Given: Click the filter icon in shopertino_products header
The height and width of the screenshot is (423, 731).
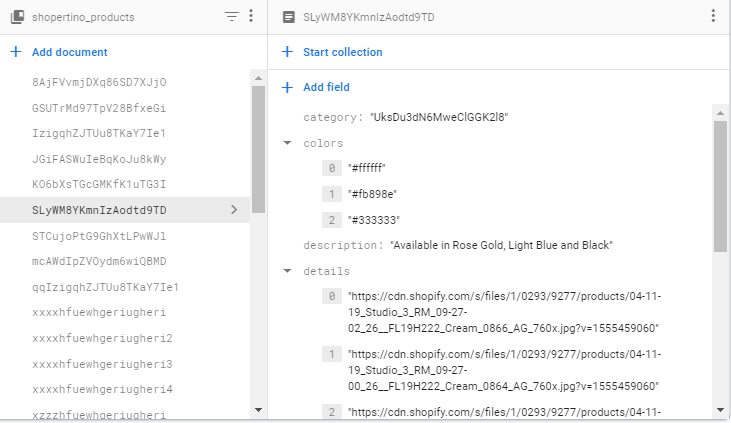Looking at the screenshot, I should [x=231, y=17].
